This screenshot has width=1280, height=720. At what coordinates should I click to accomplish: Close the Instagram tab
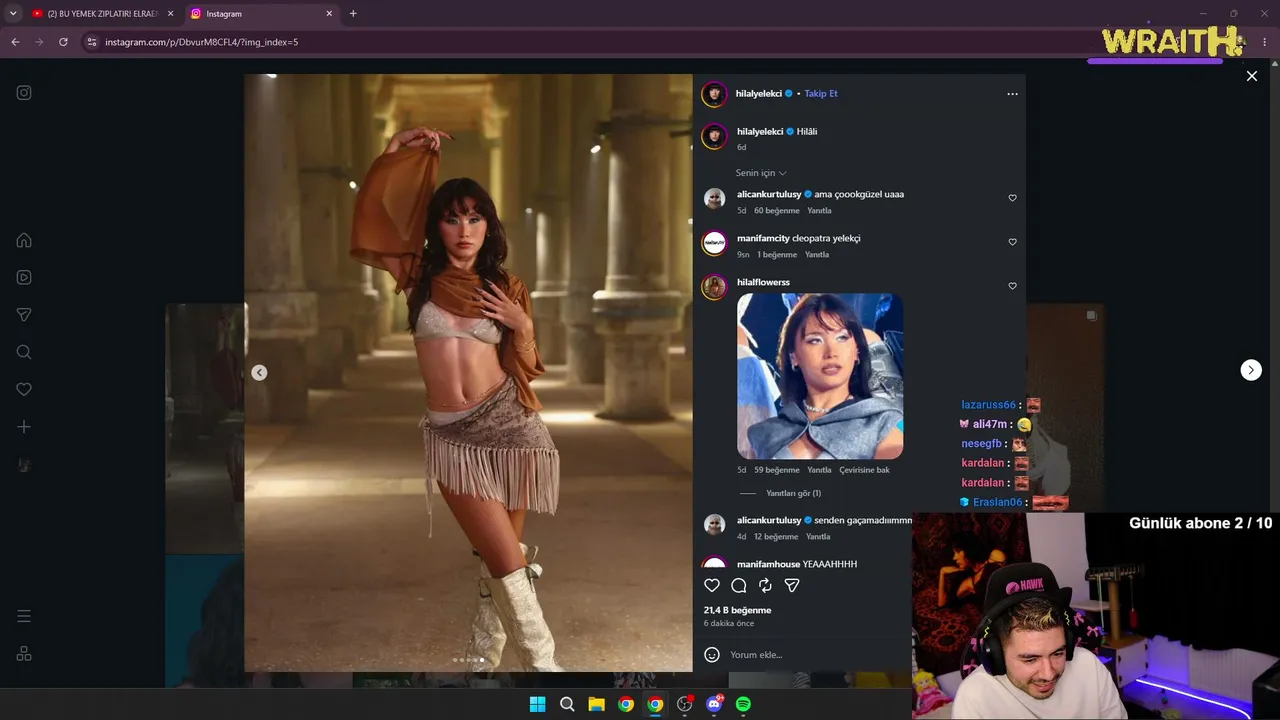(x=329, y=14)
